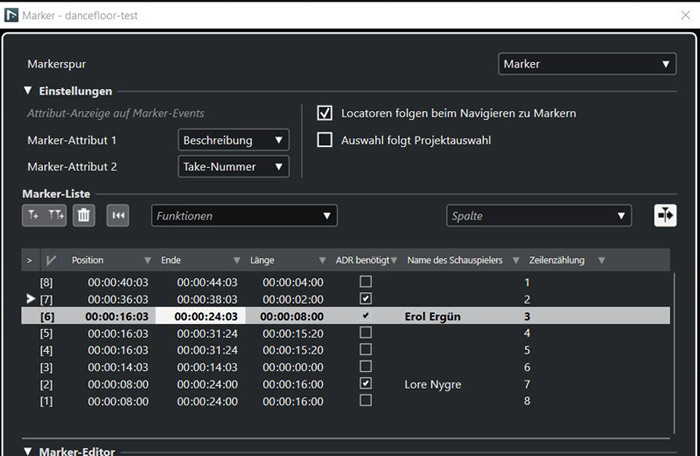
Task: Open the Spalte column menu
Action: (538, 215)
